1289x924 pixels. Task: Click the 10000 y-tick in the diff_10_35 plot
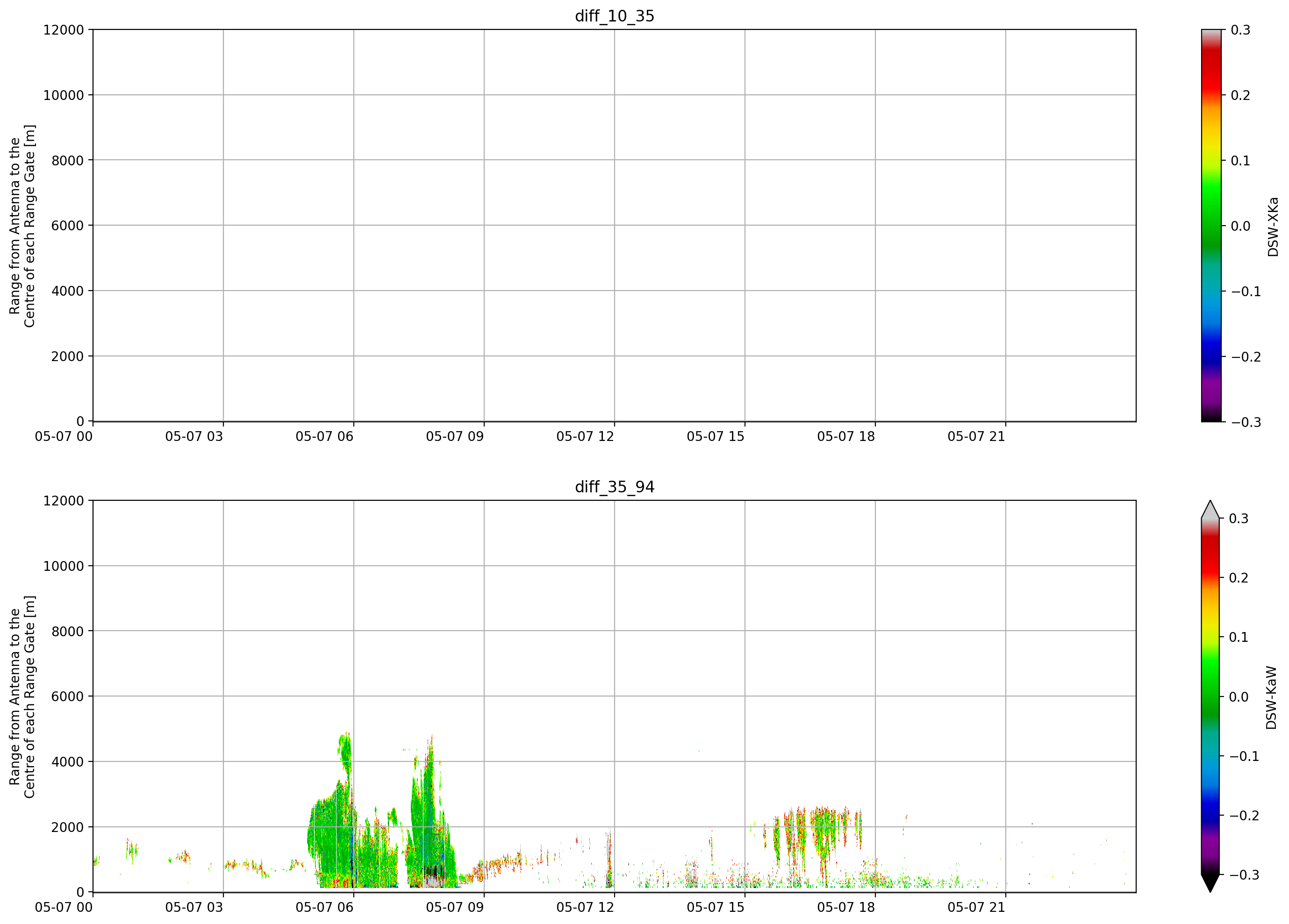[63, 95]
